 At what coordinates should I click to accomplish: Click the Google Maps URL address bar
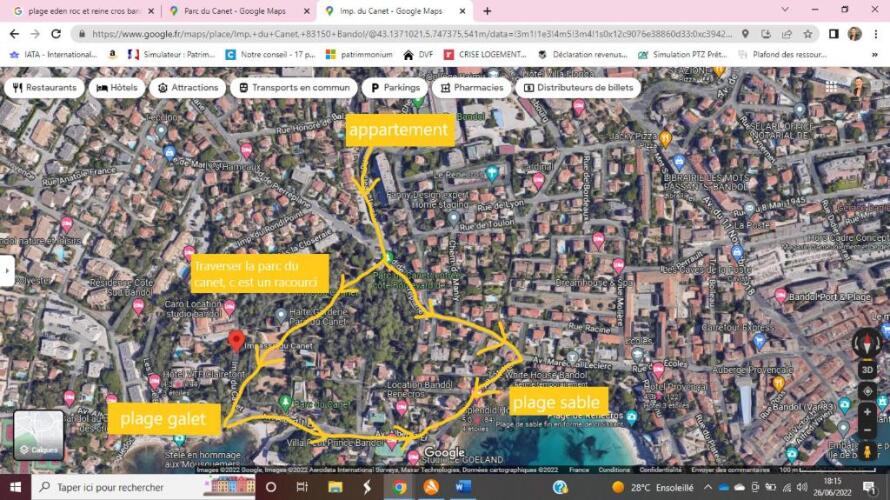[x=400, y=33]
